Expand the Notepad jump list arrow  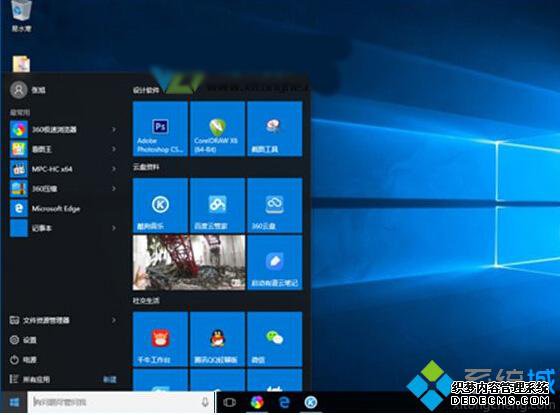point(114,228)
